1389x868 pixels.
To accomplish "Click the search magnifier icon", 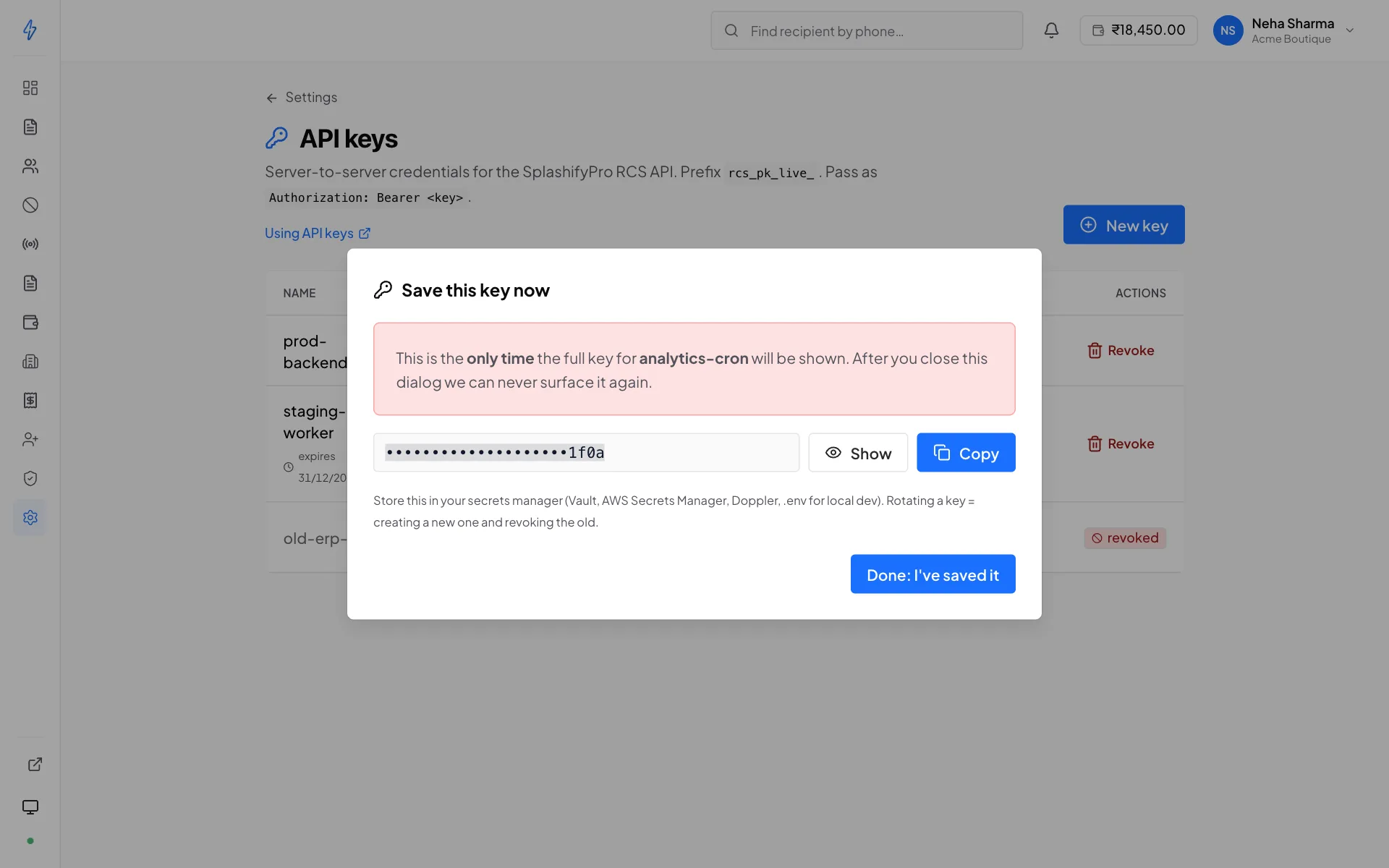I will (731, 30).
